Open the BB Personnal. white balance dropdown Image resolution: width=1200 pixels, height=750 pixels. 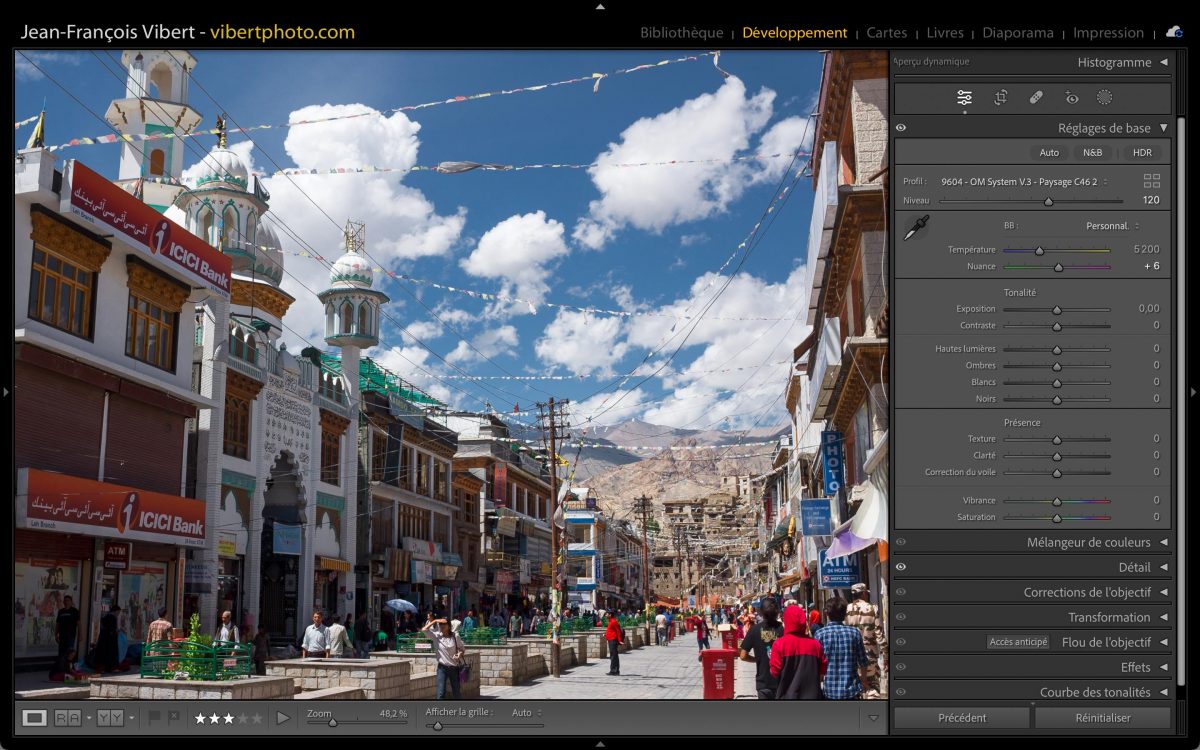[1112, 226]
